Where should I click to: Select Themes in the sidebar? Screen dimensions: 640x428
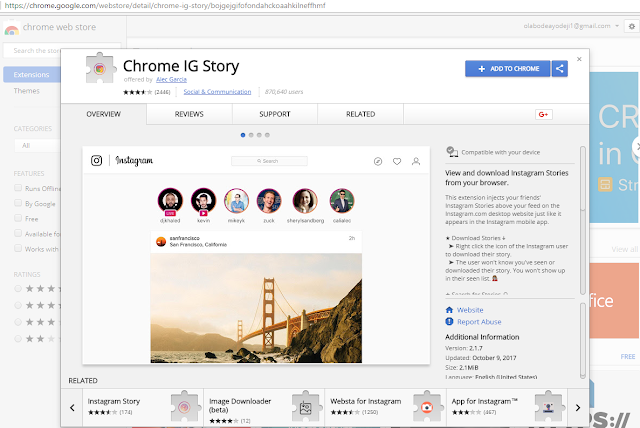tap(27, 91)
